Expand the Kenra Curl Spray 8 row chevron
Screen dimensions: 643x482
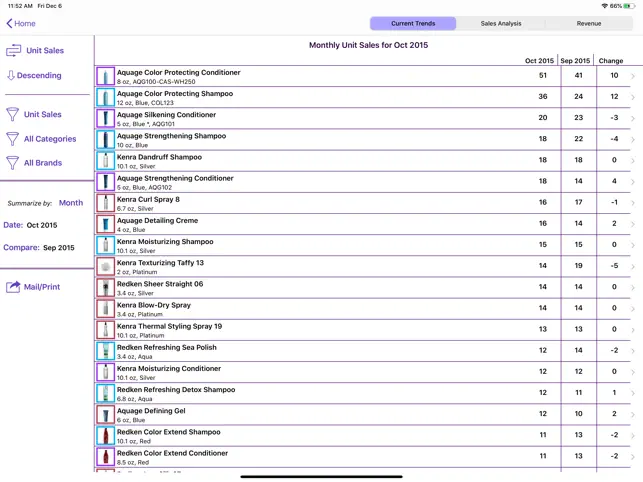633,203
